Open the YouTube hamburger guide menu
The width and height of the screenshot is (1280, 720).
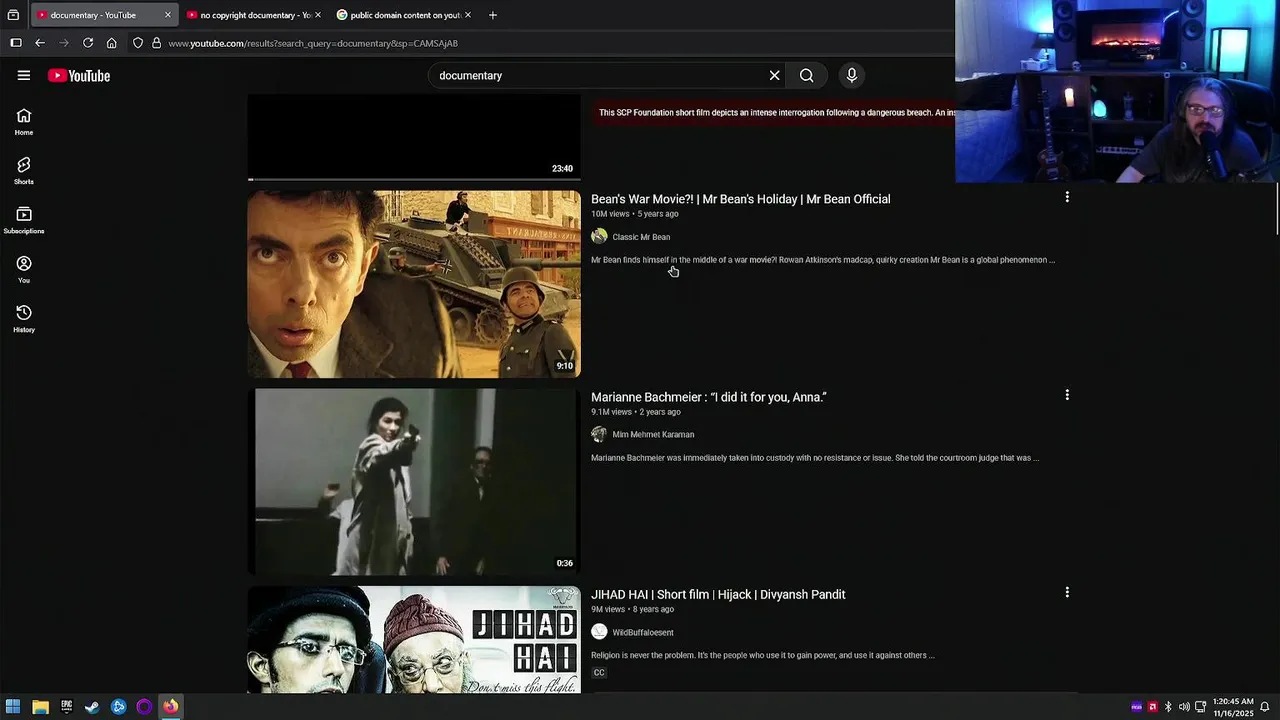[x=24, y=75]
